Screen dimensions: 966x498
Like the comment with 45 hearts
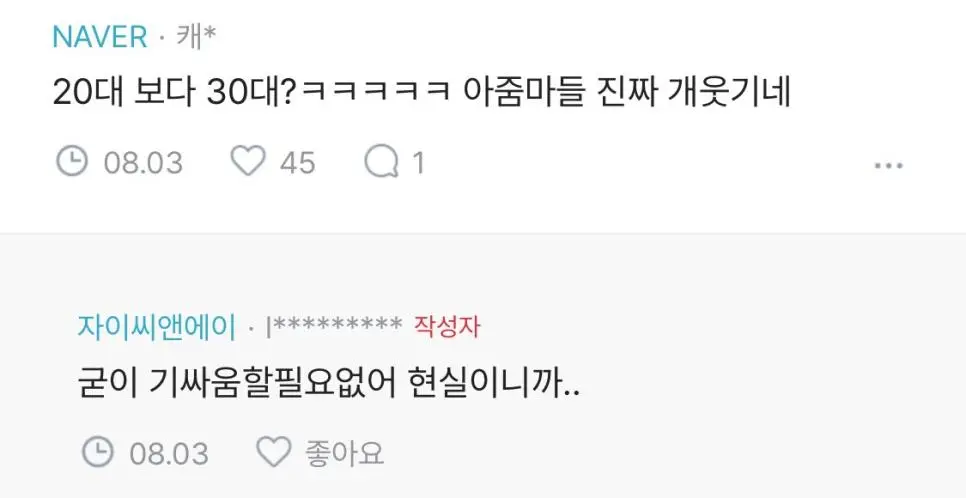tap(248, 163)
